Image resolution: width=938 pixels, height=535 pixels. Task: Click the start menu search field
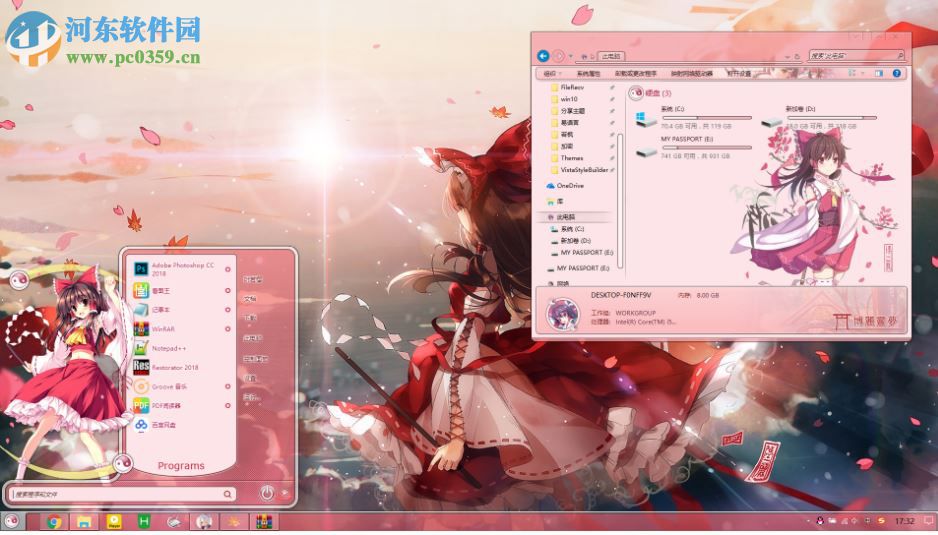coord(122,494)
